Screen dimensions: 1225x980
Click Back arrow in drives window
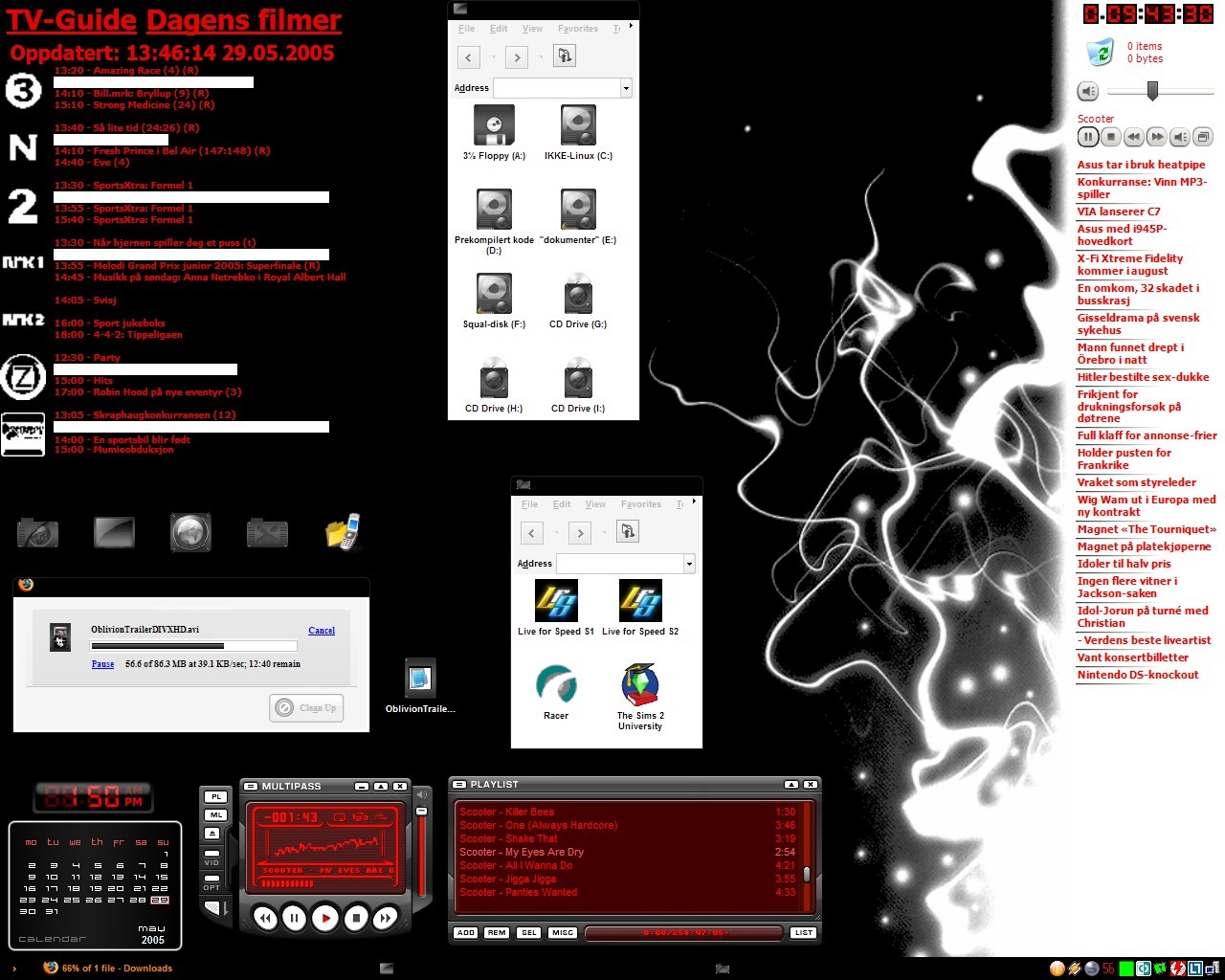tap(468, 57)
